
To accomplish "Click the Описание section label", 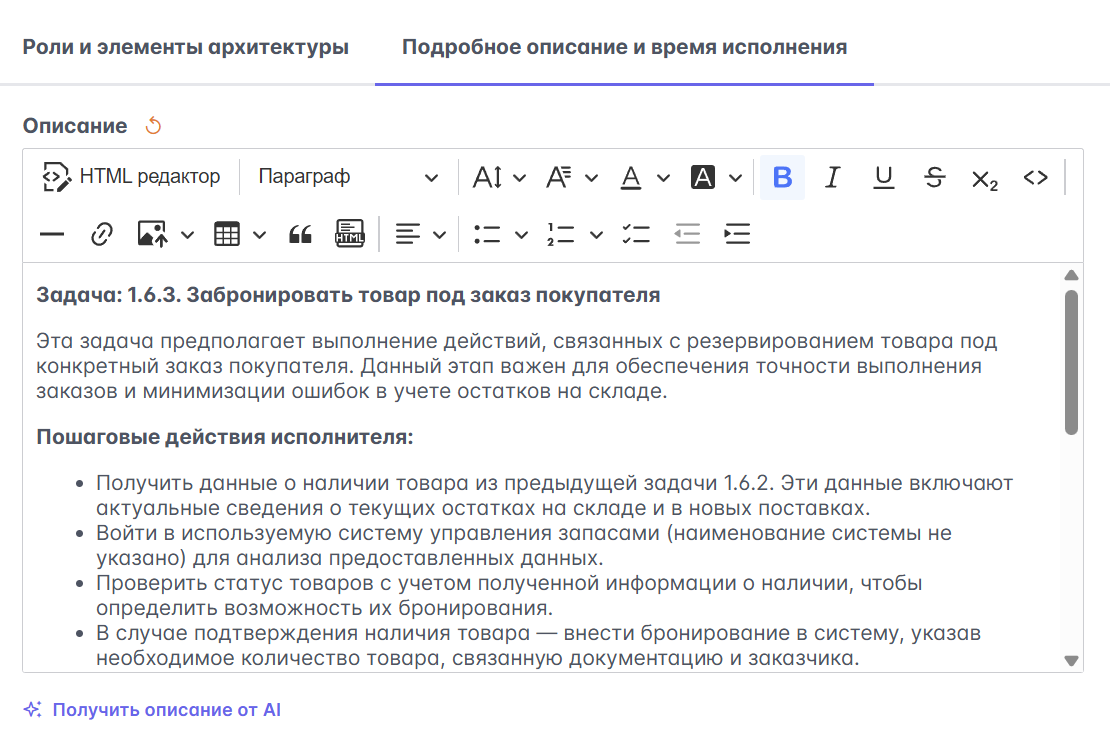I will click(x=75, y=126).
